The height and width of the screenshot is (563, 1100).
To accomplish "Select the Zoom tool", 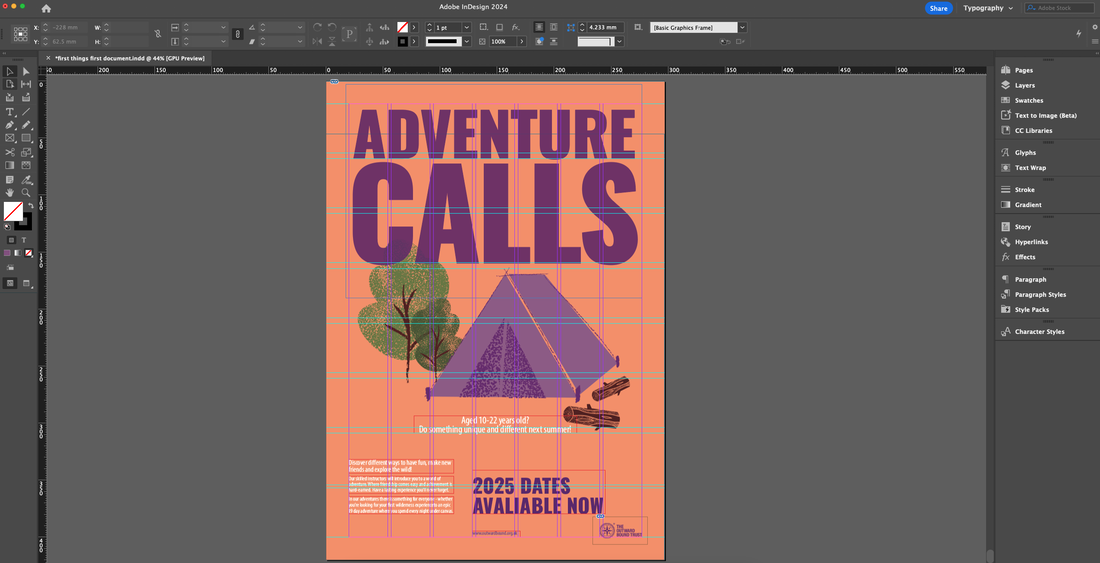I will pyautogui.click(x=26, y=192).
